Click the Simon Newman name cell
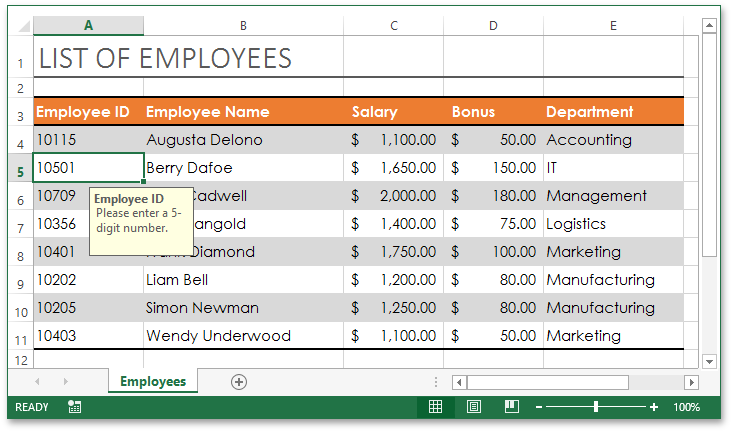This screenshot has height=434, width=734. coord(243,308)
